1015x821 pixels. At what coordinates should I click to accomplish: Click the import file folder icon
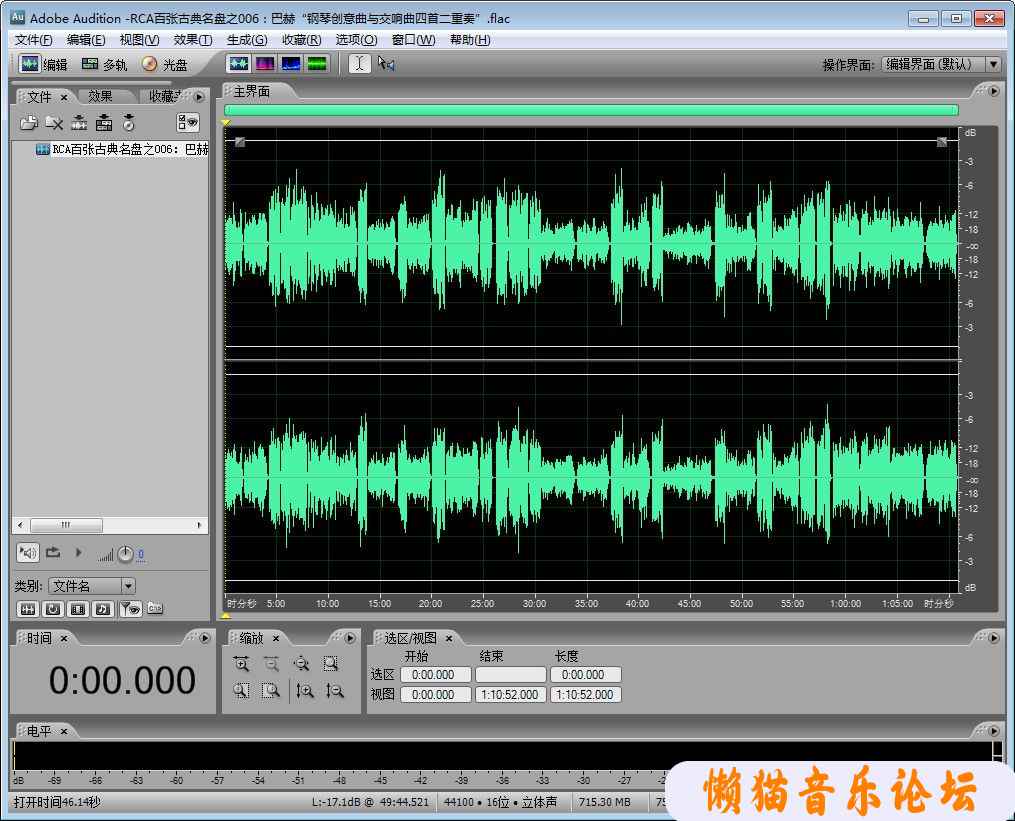click(28, 122)
